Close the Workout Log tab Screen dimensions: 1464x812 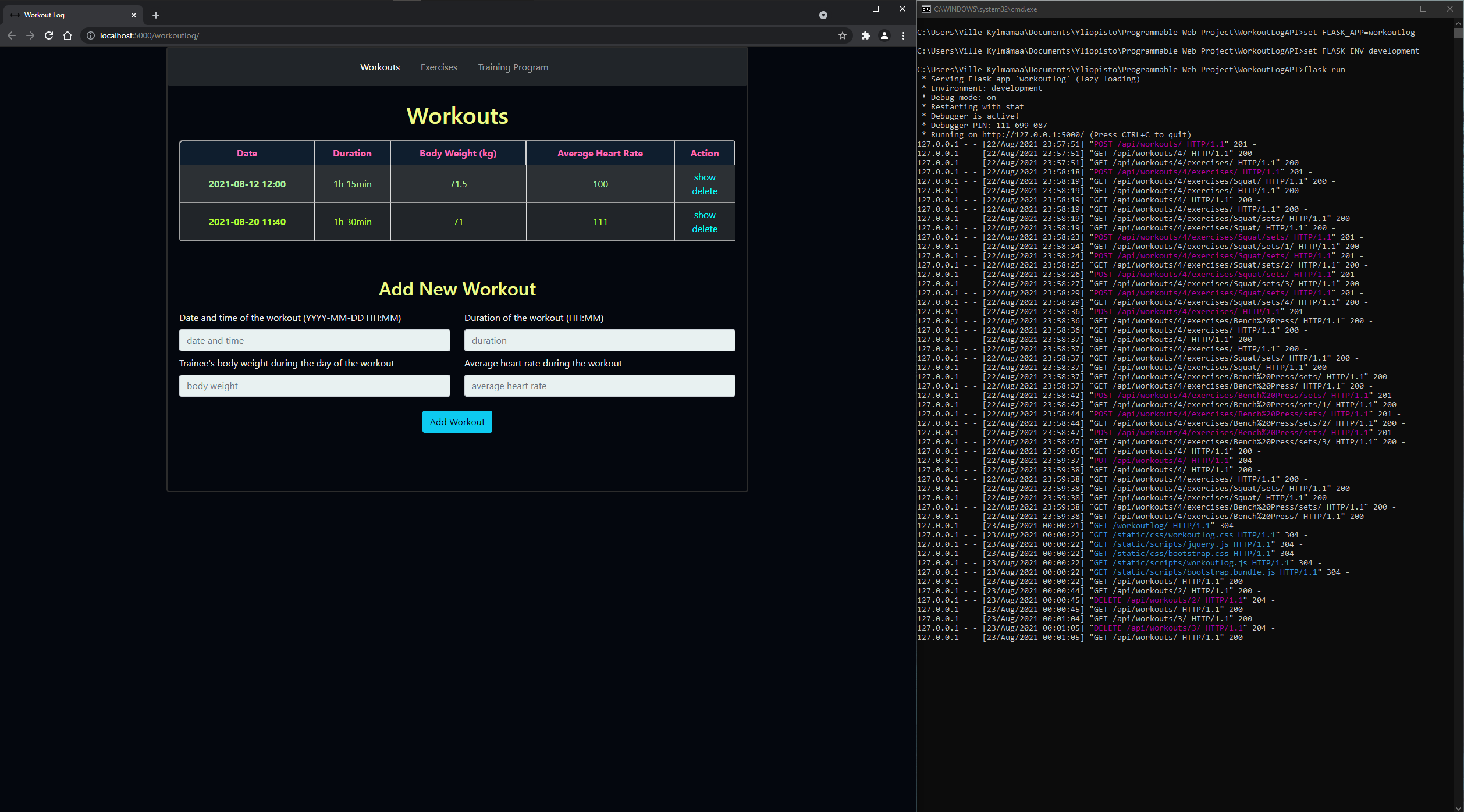pyautogui.click(x=134, y=15)
